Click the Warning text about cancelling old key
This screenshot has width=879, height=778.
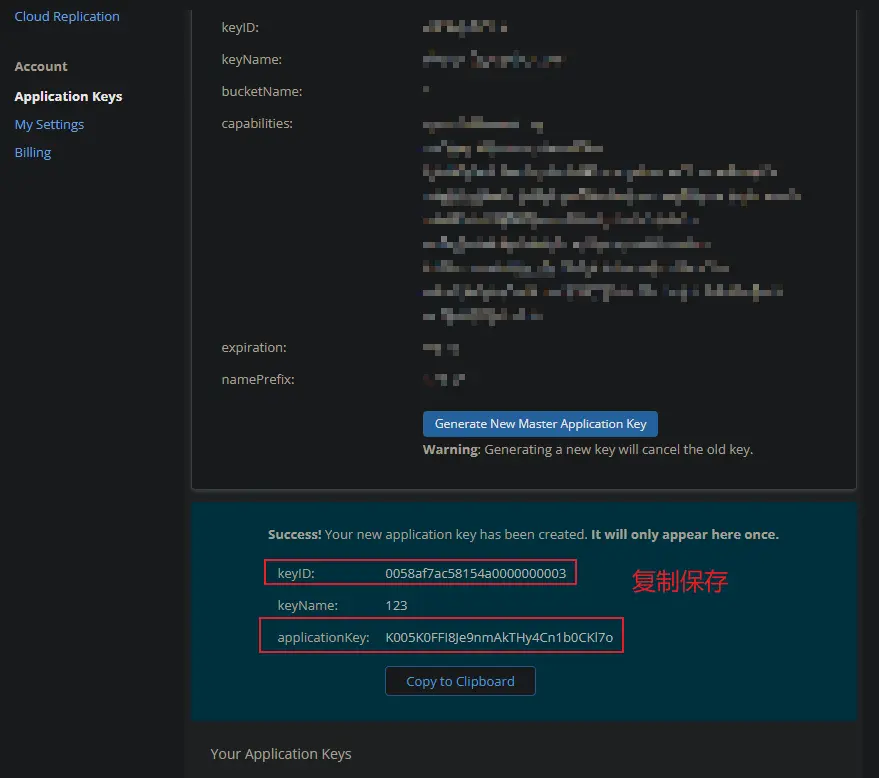click(x=587, y=450)
